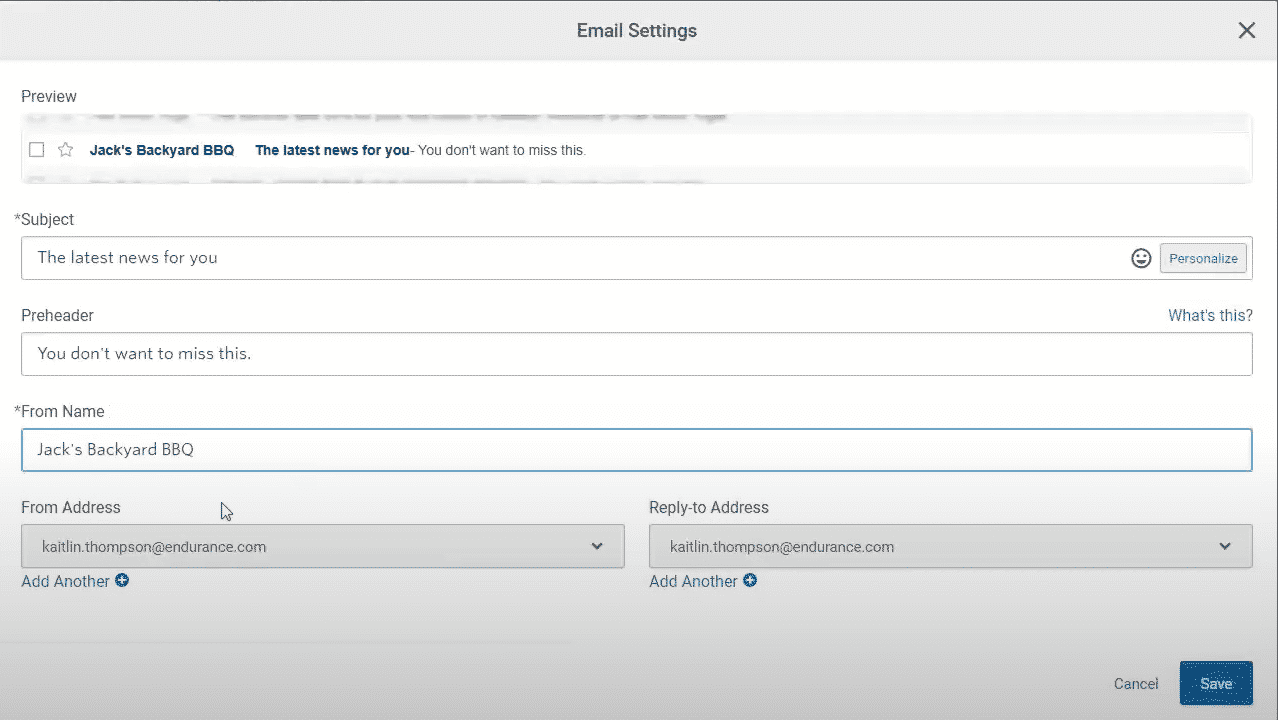The width and height of the screenshot is (1278, 720).
Task: Select the From Name input box
Action: pyautogui.click(x=636, y=450)
